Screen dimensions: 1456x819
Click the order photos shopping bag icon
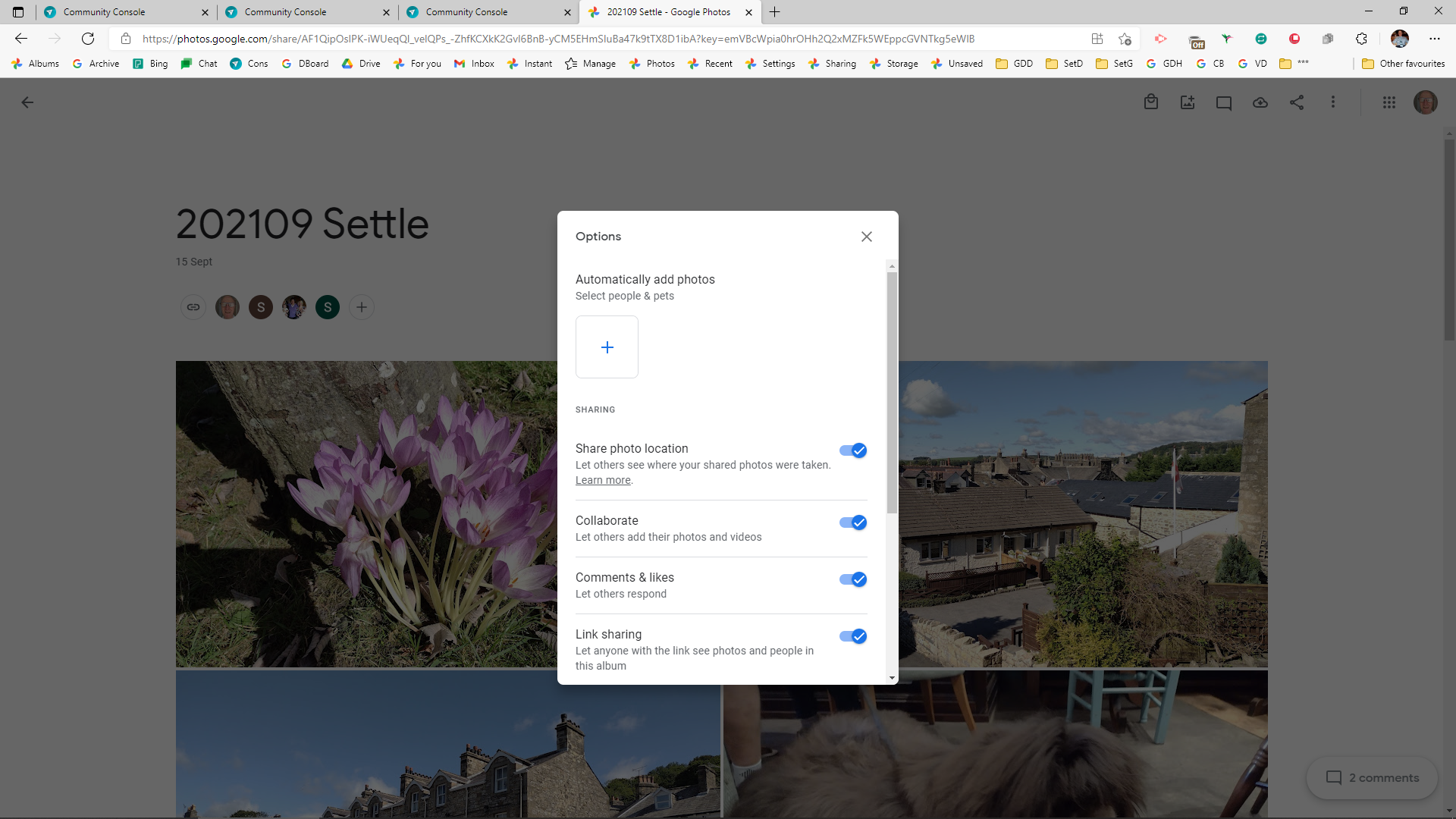click(1150, 102)
